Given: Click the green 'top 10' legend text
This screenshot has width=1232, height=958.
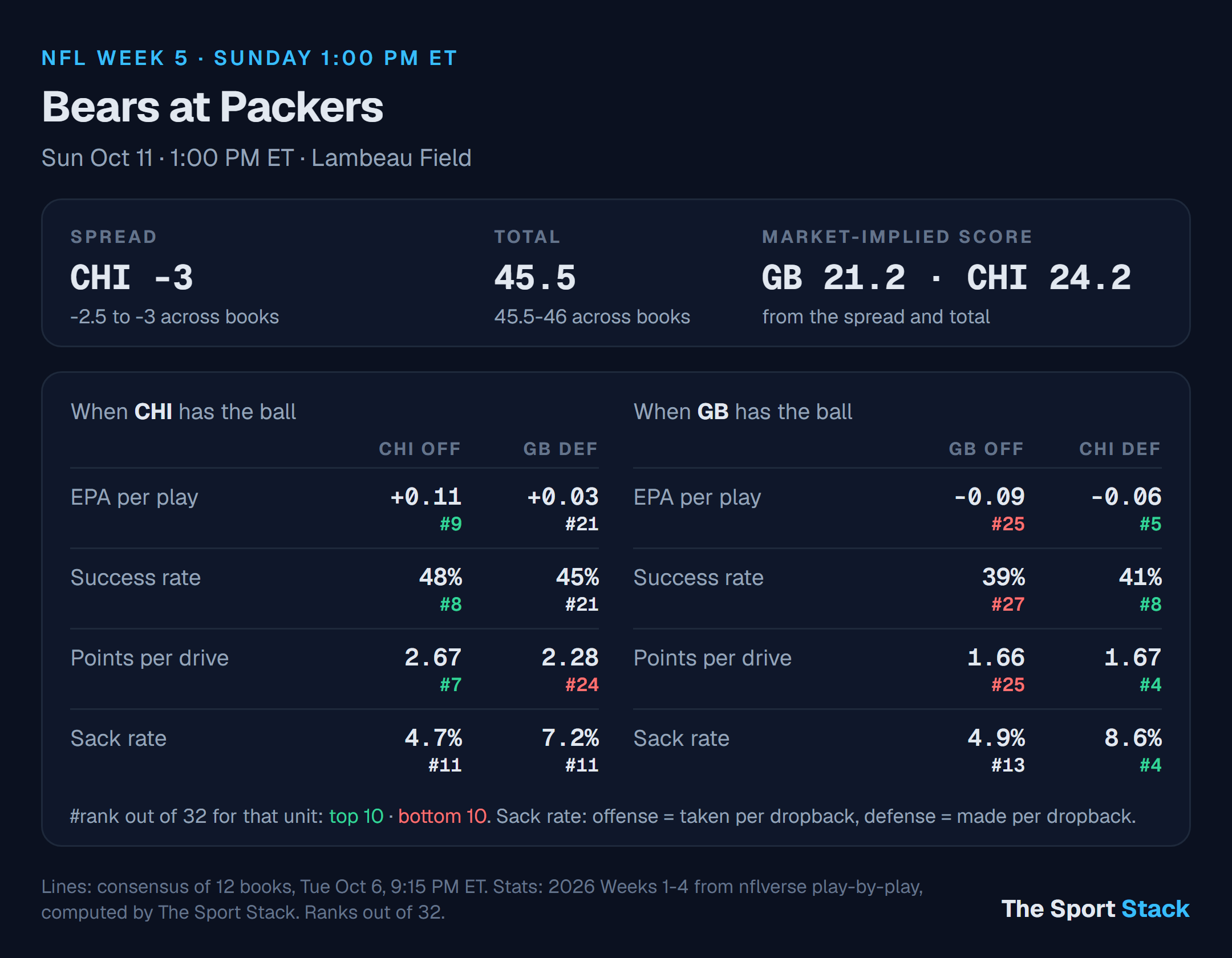Looking at the screenshot, I should [x=356, y=816].
